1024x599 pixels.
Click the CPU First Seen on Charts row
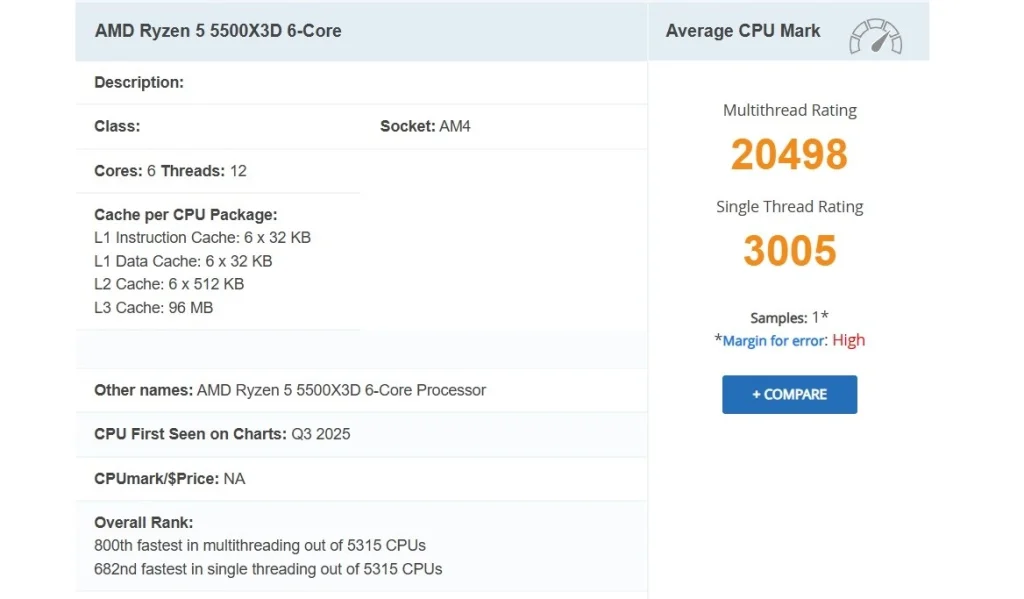(222, 434)
